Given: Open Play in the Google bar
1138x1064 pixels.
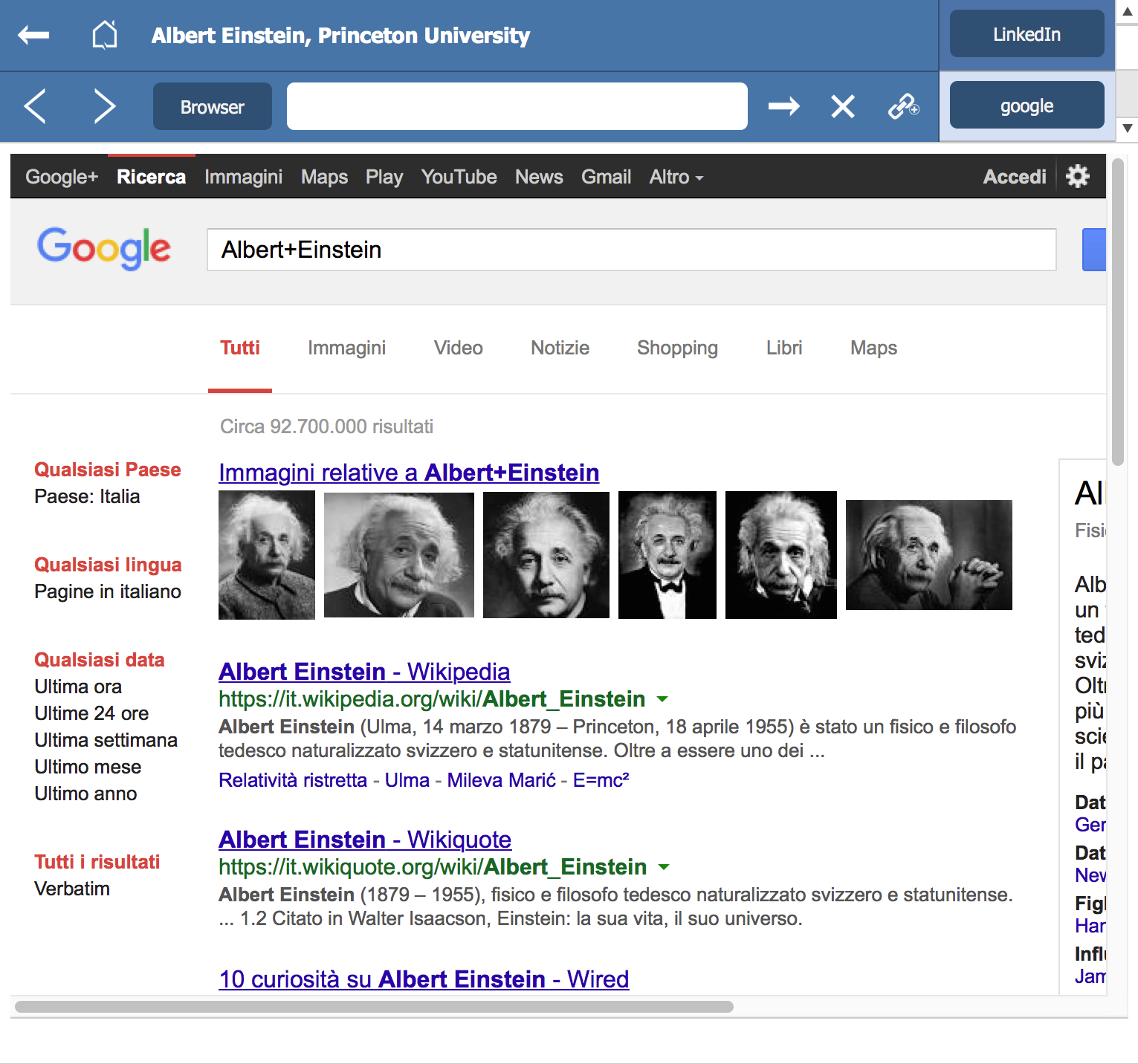Looking at the screenshot, I should coord(384,177).
